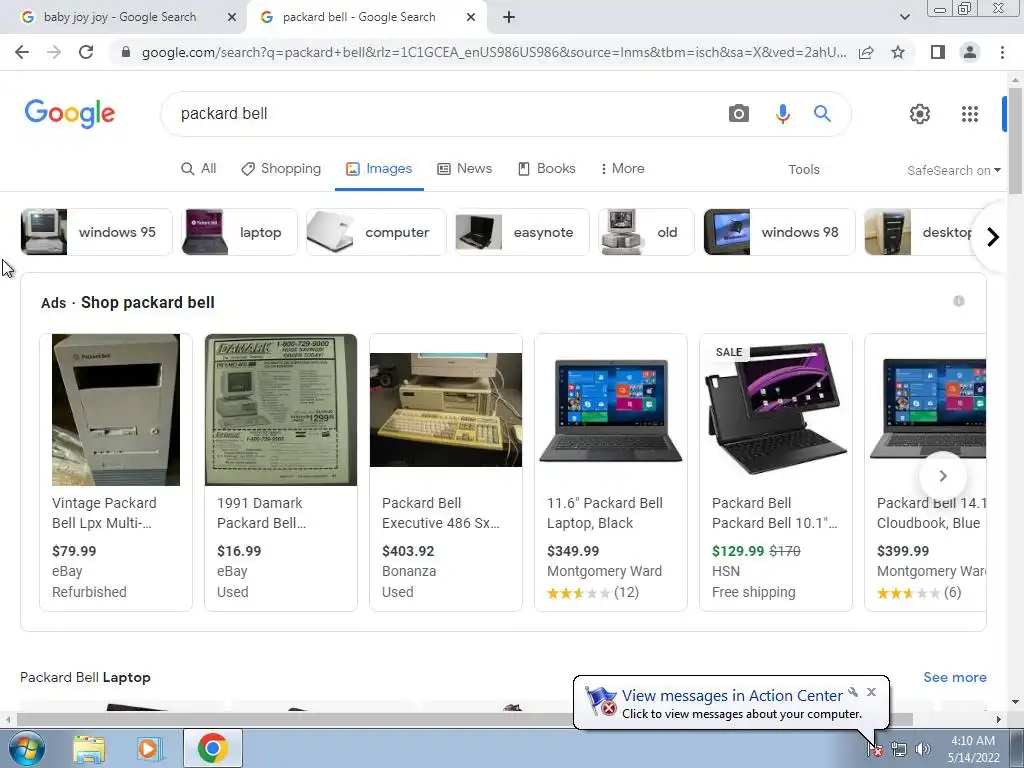
Task: Open the Windows Start button
Action: click(27, 748)
